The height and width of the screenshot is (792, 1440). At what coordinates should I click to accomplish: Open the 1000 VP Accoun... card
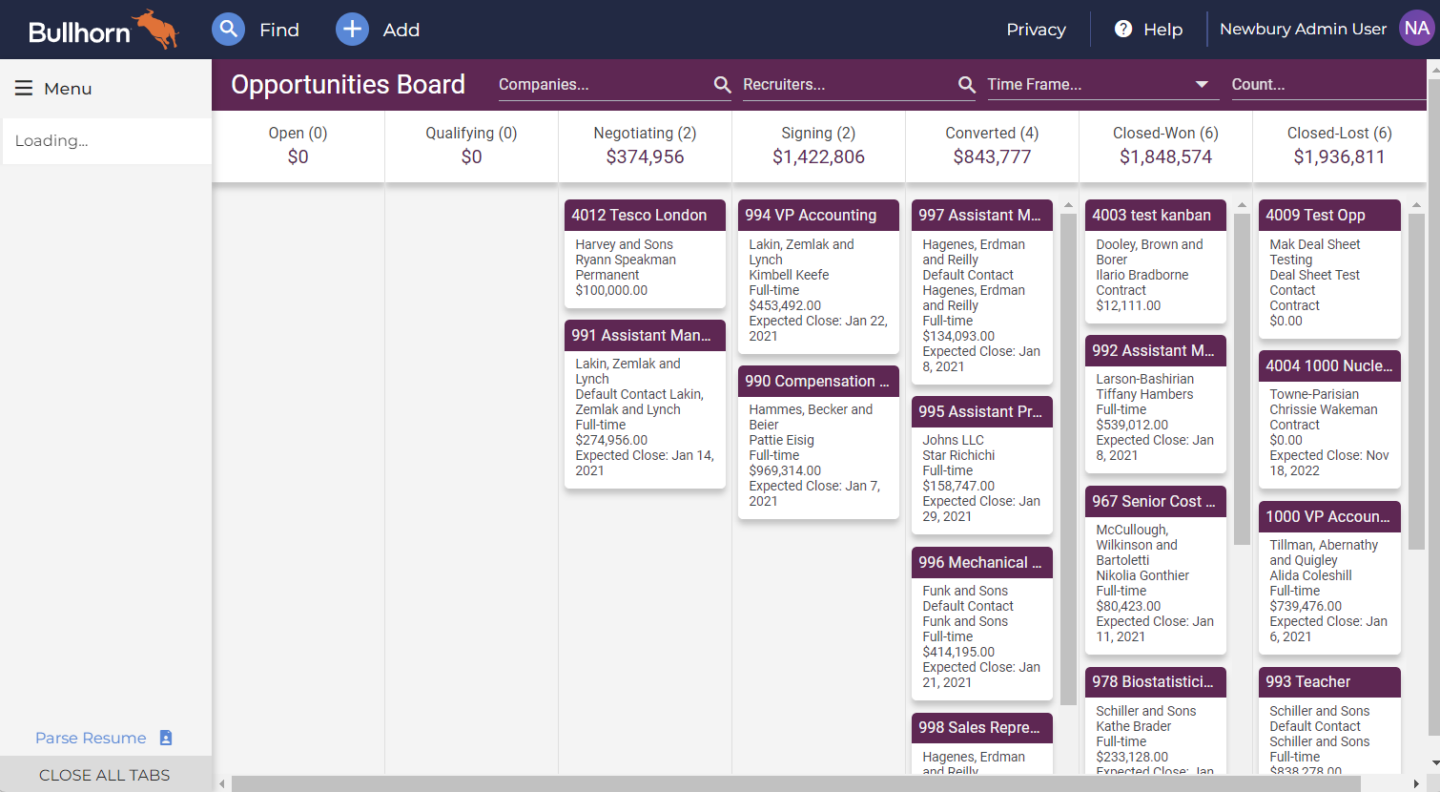click(x=1329, y=578)
